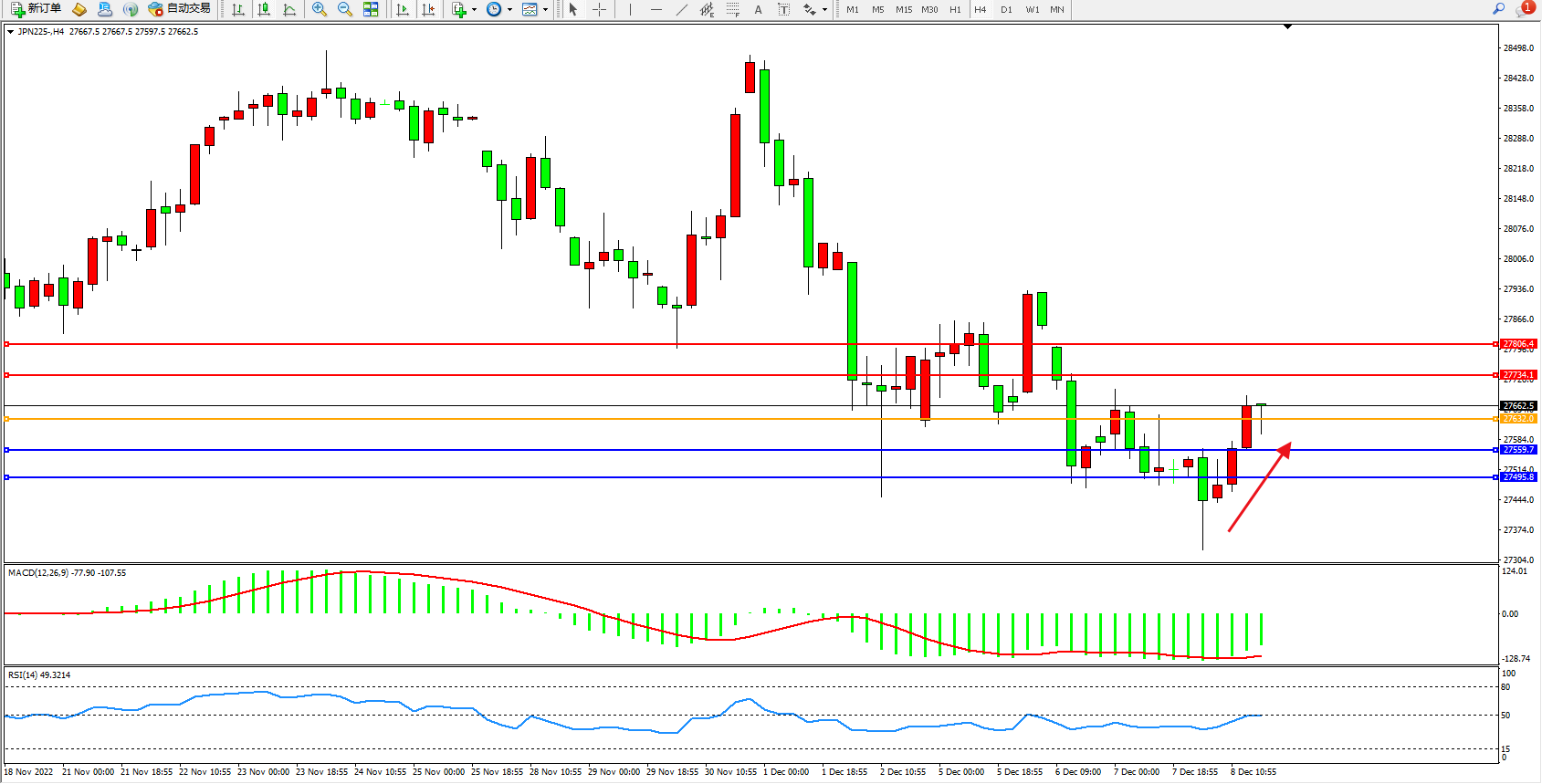Expand the periodicity clock dropdown
Image resolution: width=1542 pixels, height=784 pixels.
click(509, 9)
